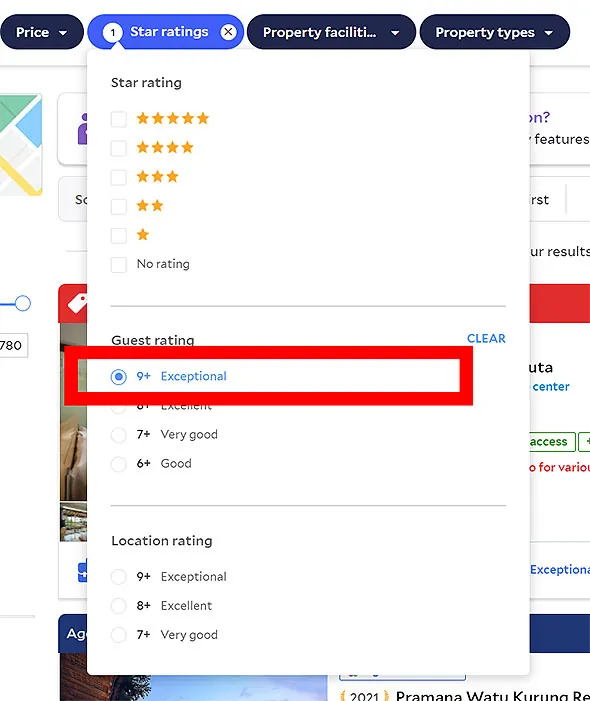Image resolution: width=590 pixels, height=701 pixels.
Task: Click the filter count badge on Star ratings
Action: (x=113, y=32)
